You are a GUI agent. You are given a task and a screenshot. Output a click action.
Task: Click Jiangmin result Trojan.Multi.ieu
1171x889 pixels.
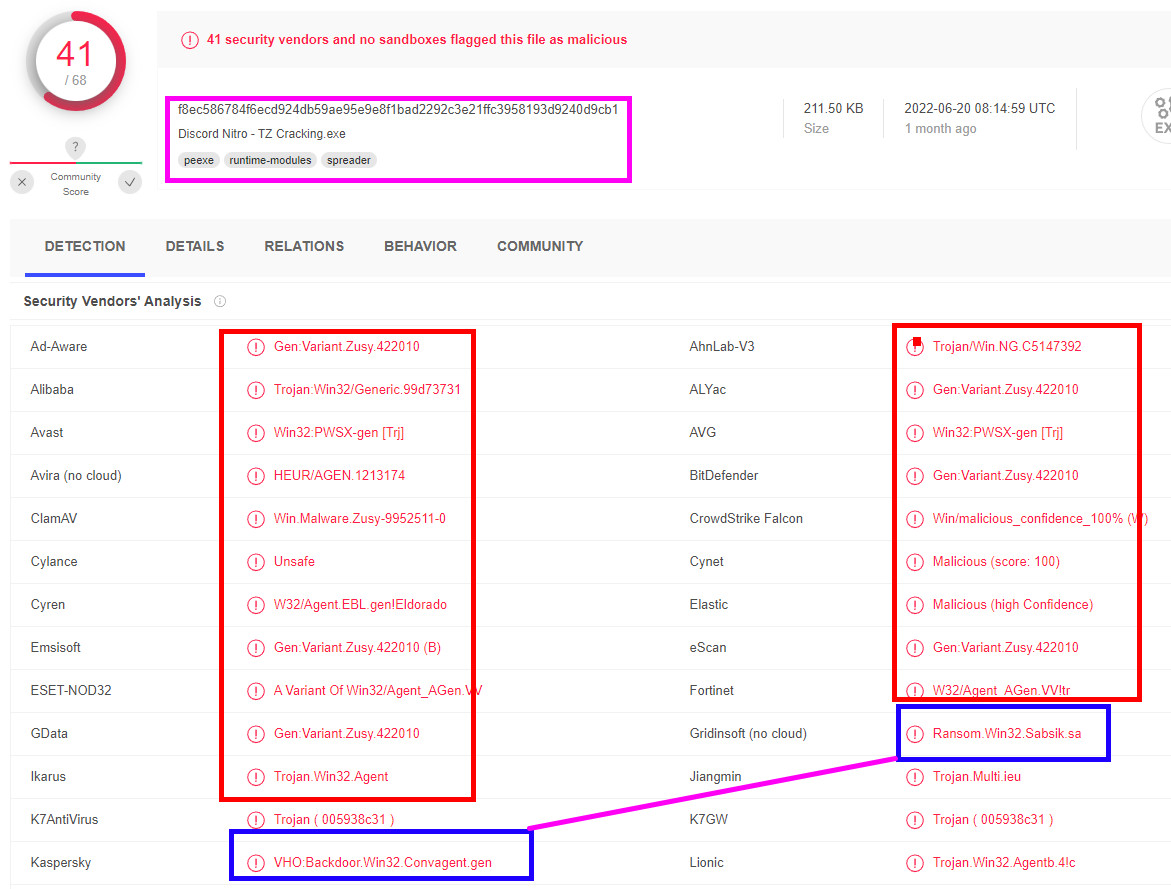tap(976, 777)
